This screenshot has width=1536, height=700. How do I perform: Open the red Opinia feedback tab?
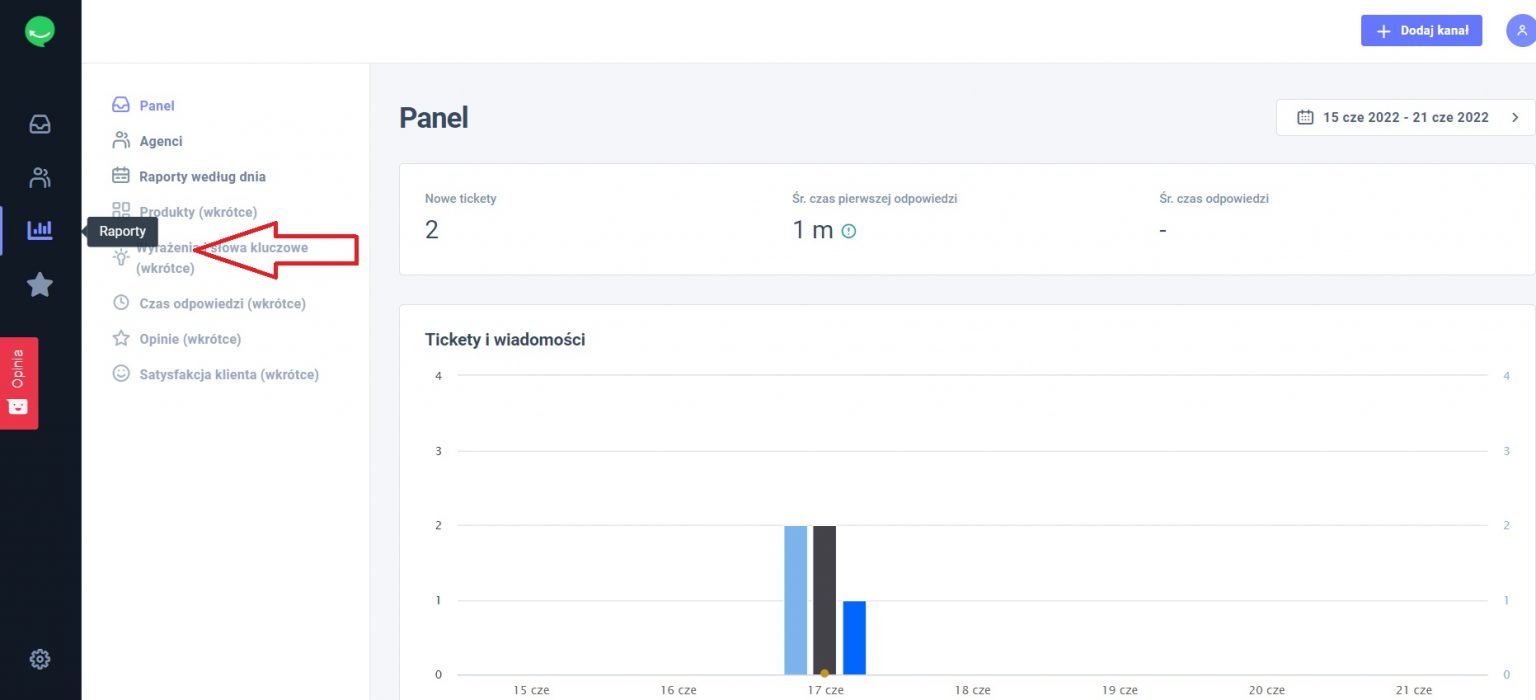19,383
